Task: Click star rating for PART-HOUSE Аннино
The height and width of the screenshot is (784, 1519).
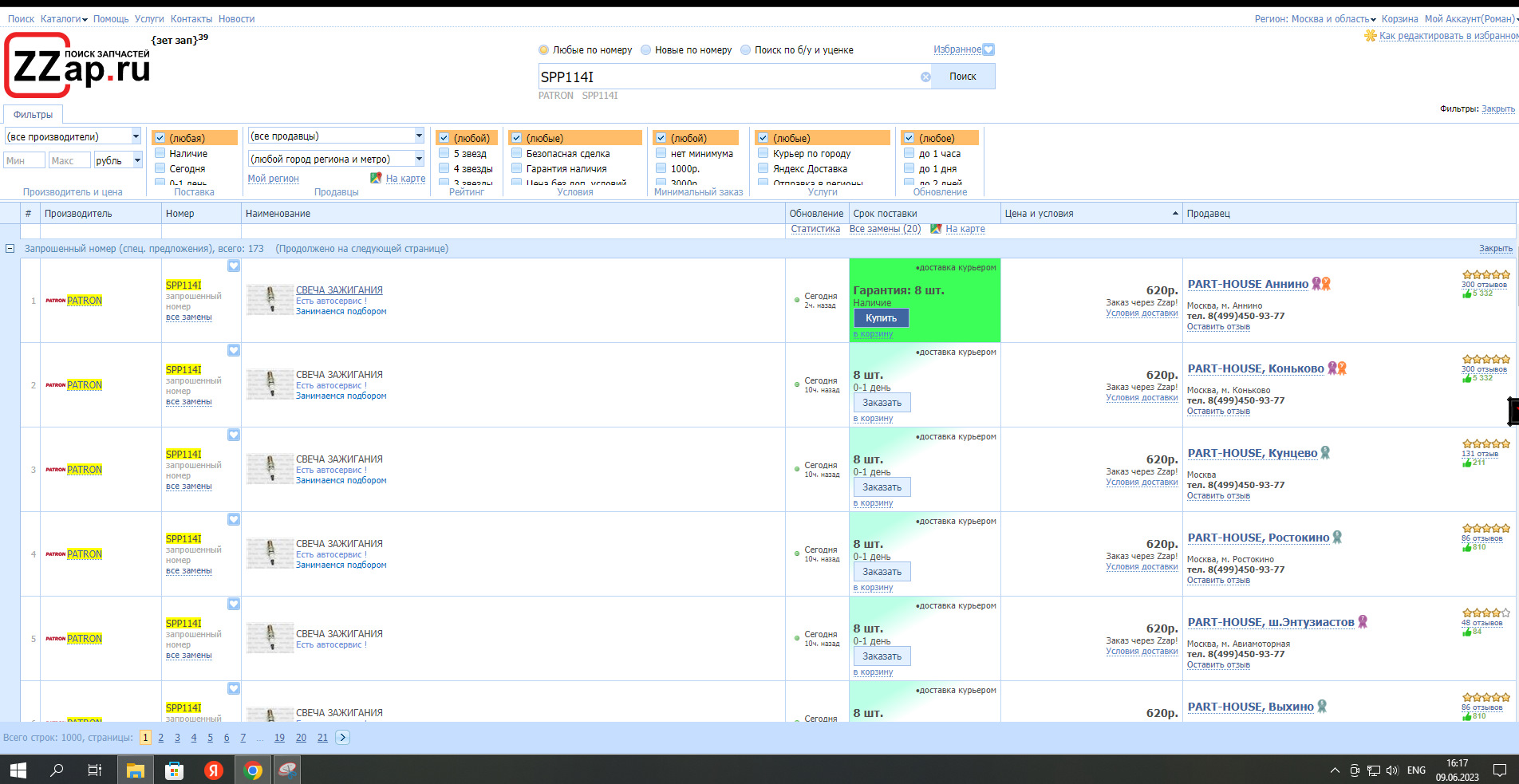Action: pos(1485,274)
